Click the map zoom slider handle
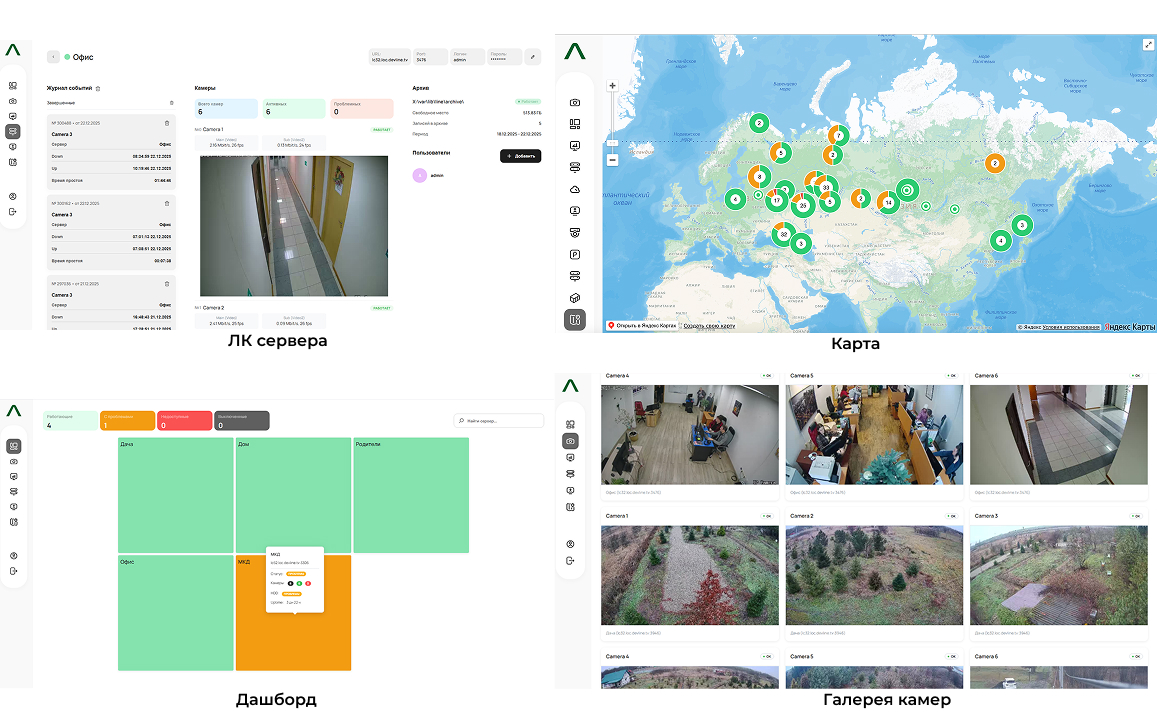1157x720 pixels. click(x=612, y=145)
